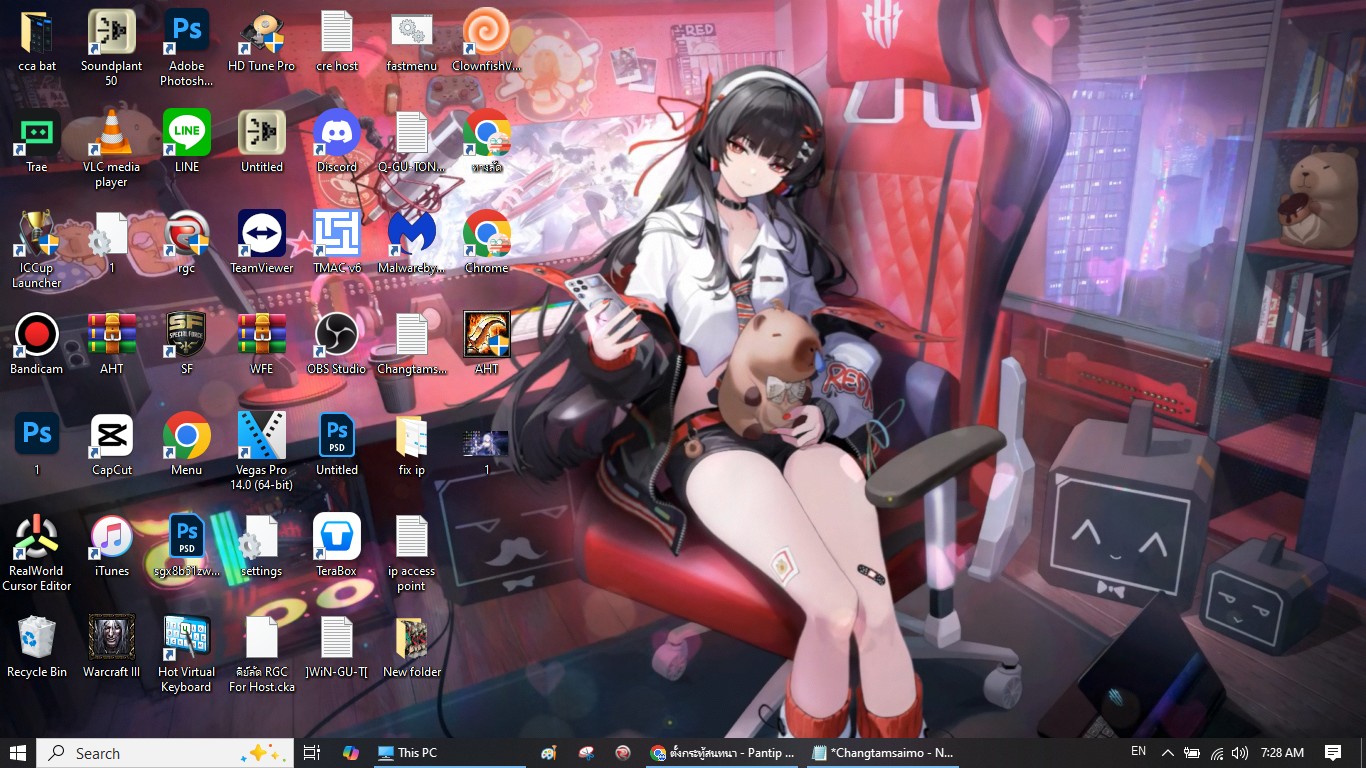Select the image thumbnail named 1
The width and height of the screenshot is (1366, 768).
[x=487, y=452]
